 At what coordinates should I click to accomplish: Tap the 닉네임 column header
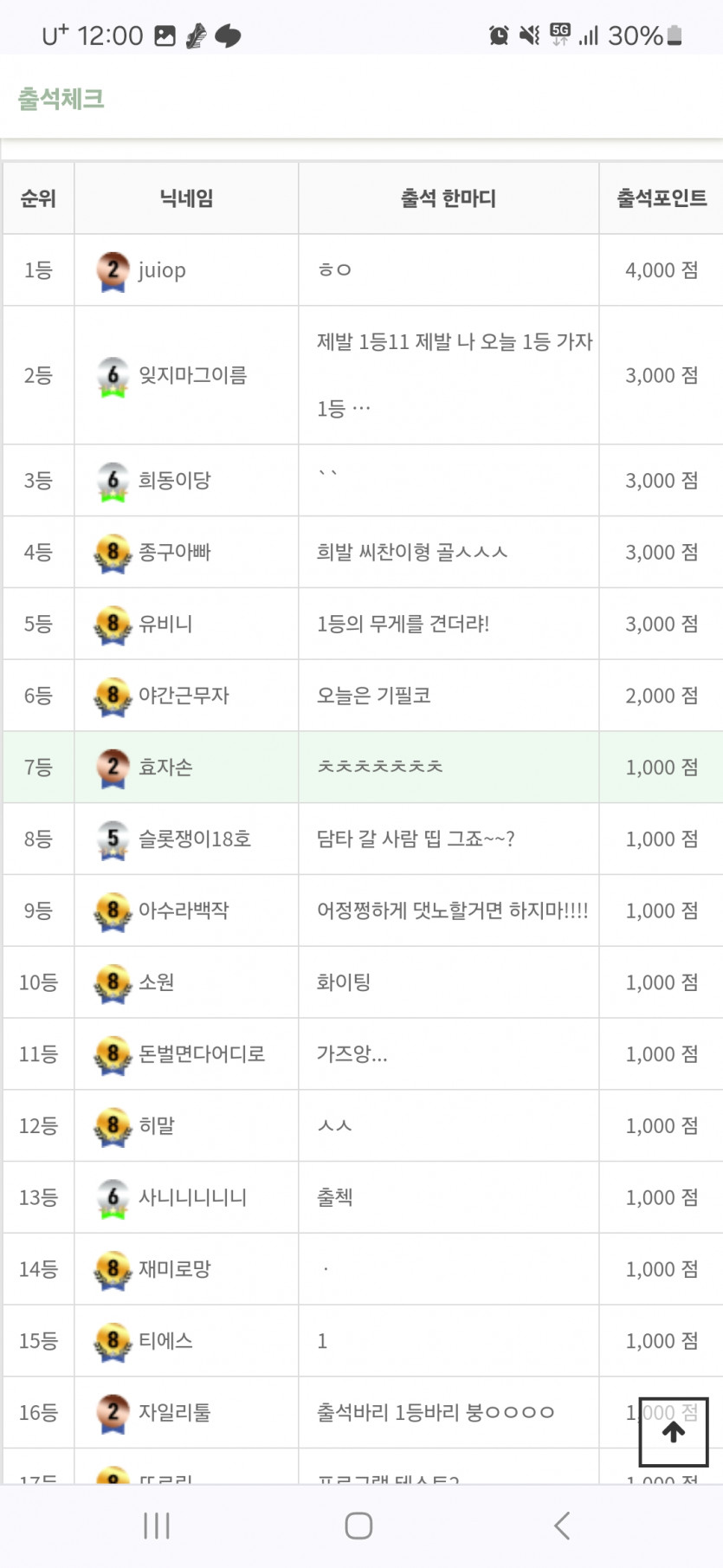186,198
